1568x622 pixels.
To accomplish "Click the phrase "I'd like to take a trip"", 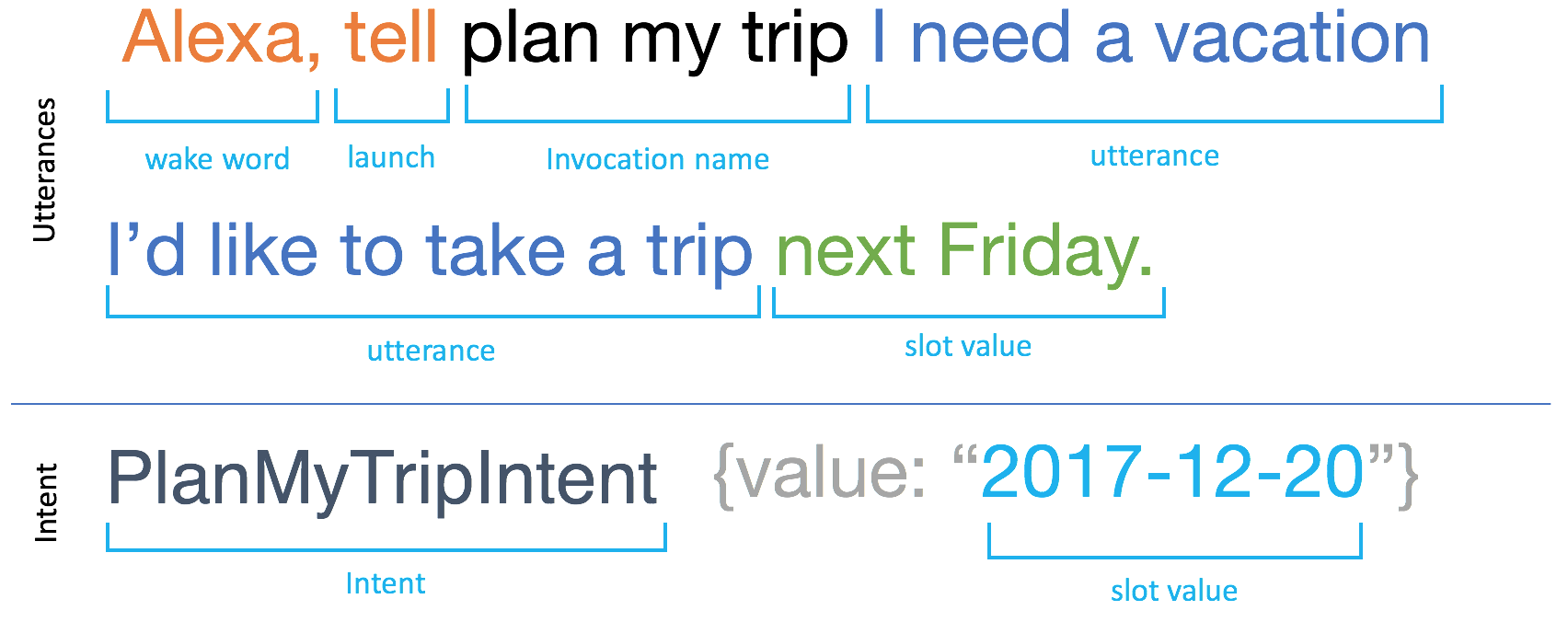I will pyautogui.click(x=430, y=251).
